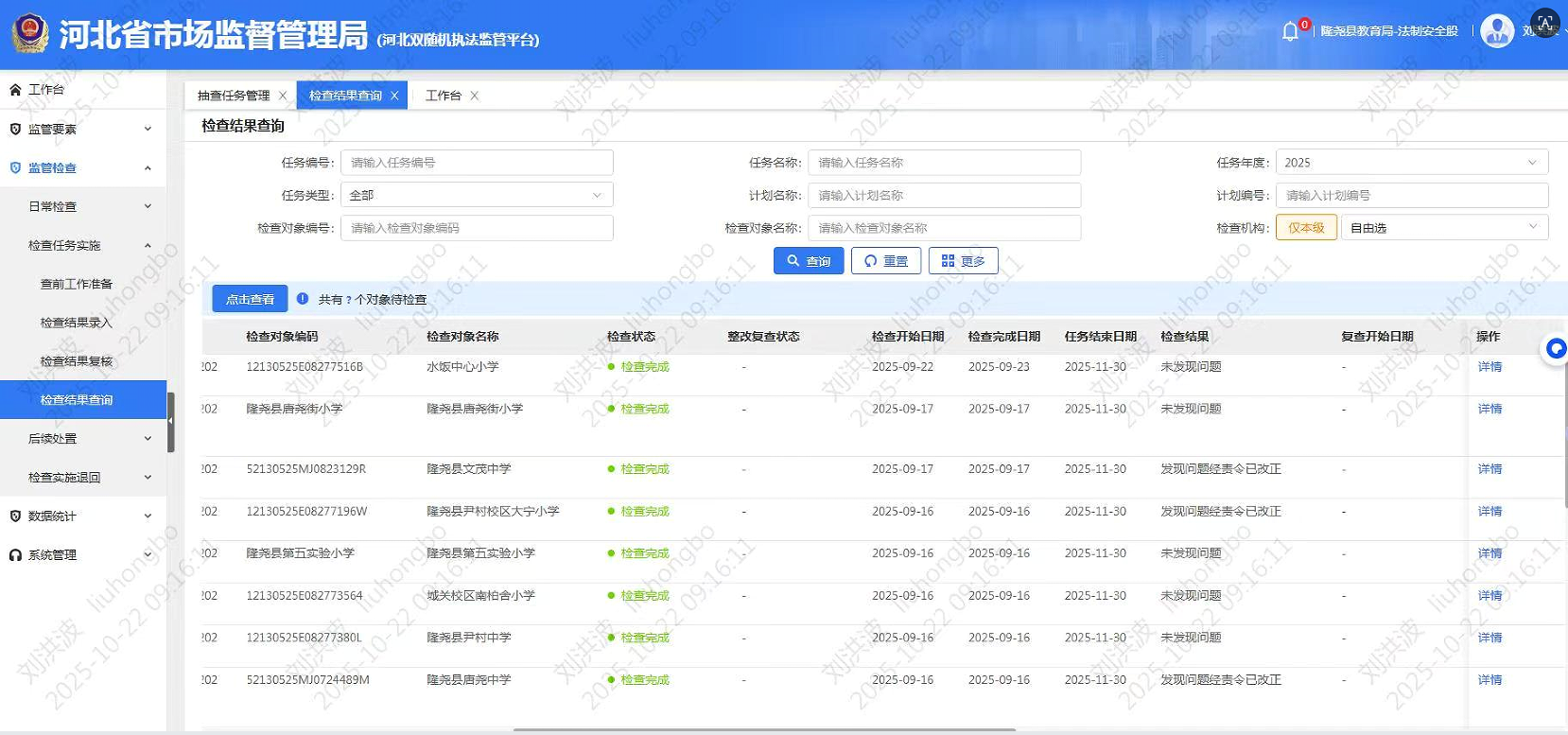Click the Hebei market supervision logo emblem

click(x=30, y=33)
